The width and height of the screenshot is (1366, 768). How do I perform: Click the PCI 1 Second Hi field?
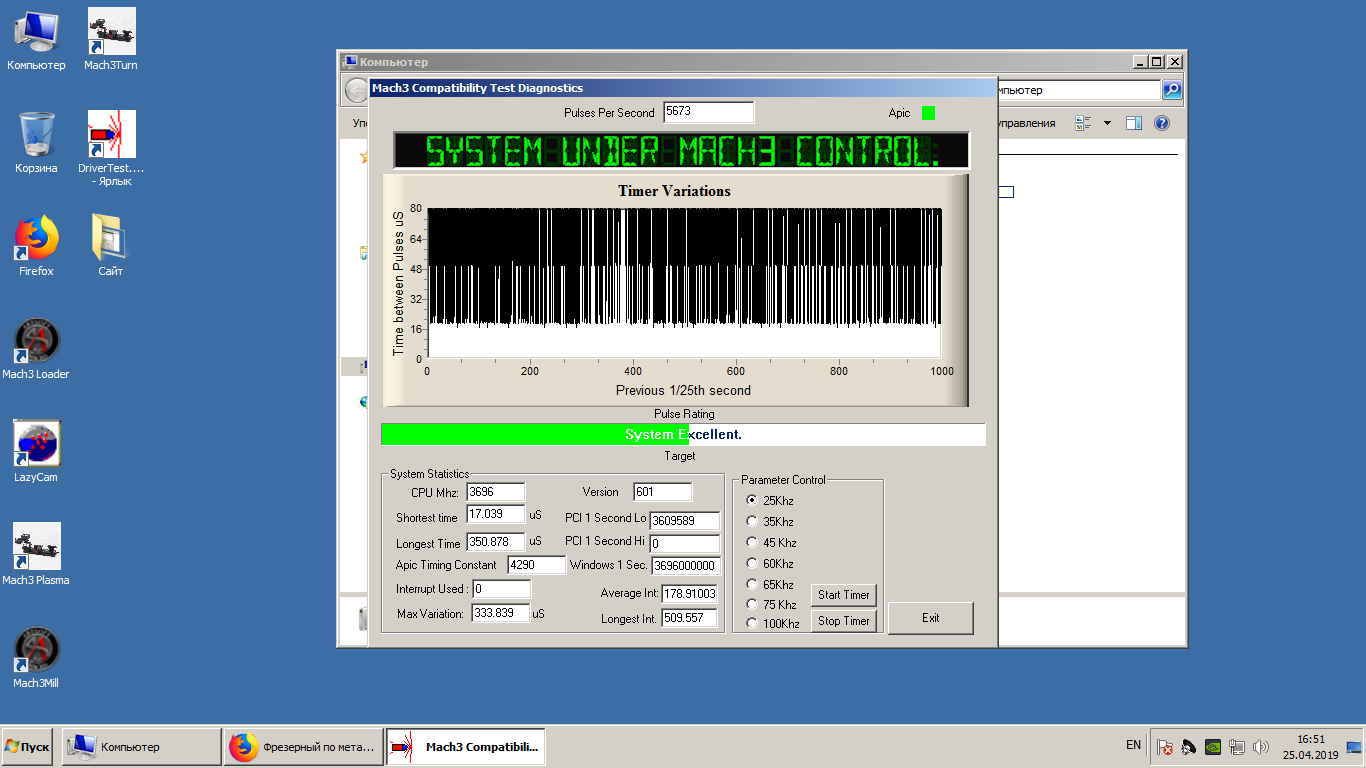pos(685,543)
